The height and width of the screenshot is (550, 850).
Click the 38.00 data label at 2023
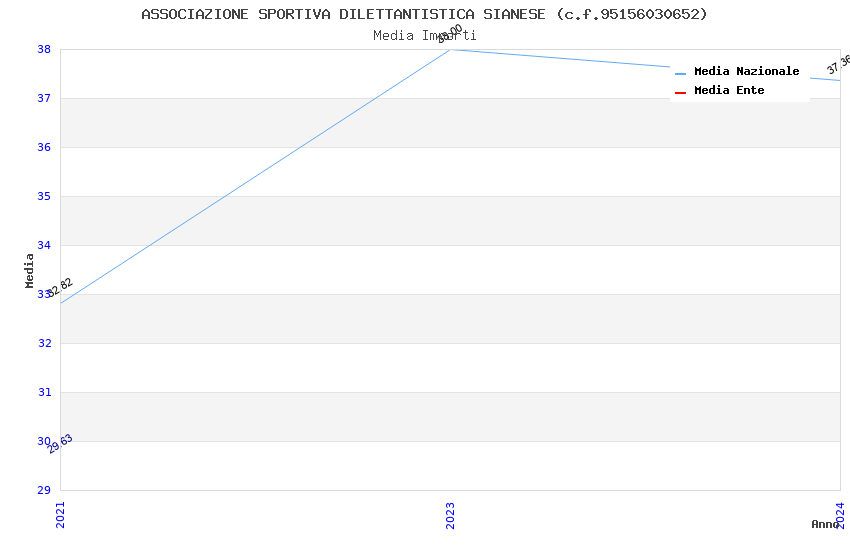pos(450,34)
